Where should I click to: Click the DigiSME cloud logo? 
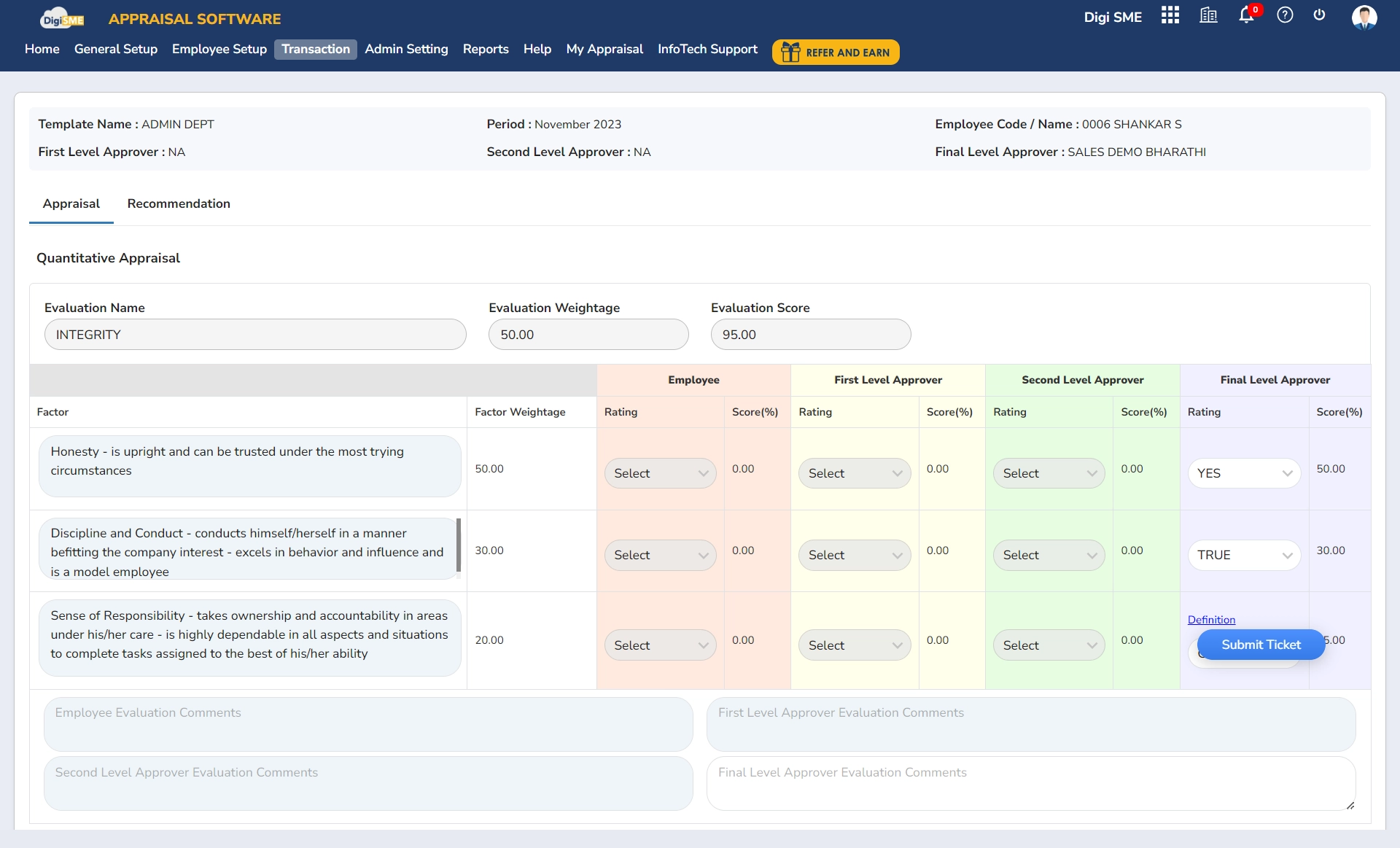[62, 18]
